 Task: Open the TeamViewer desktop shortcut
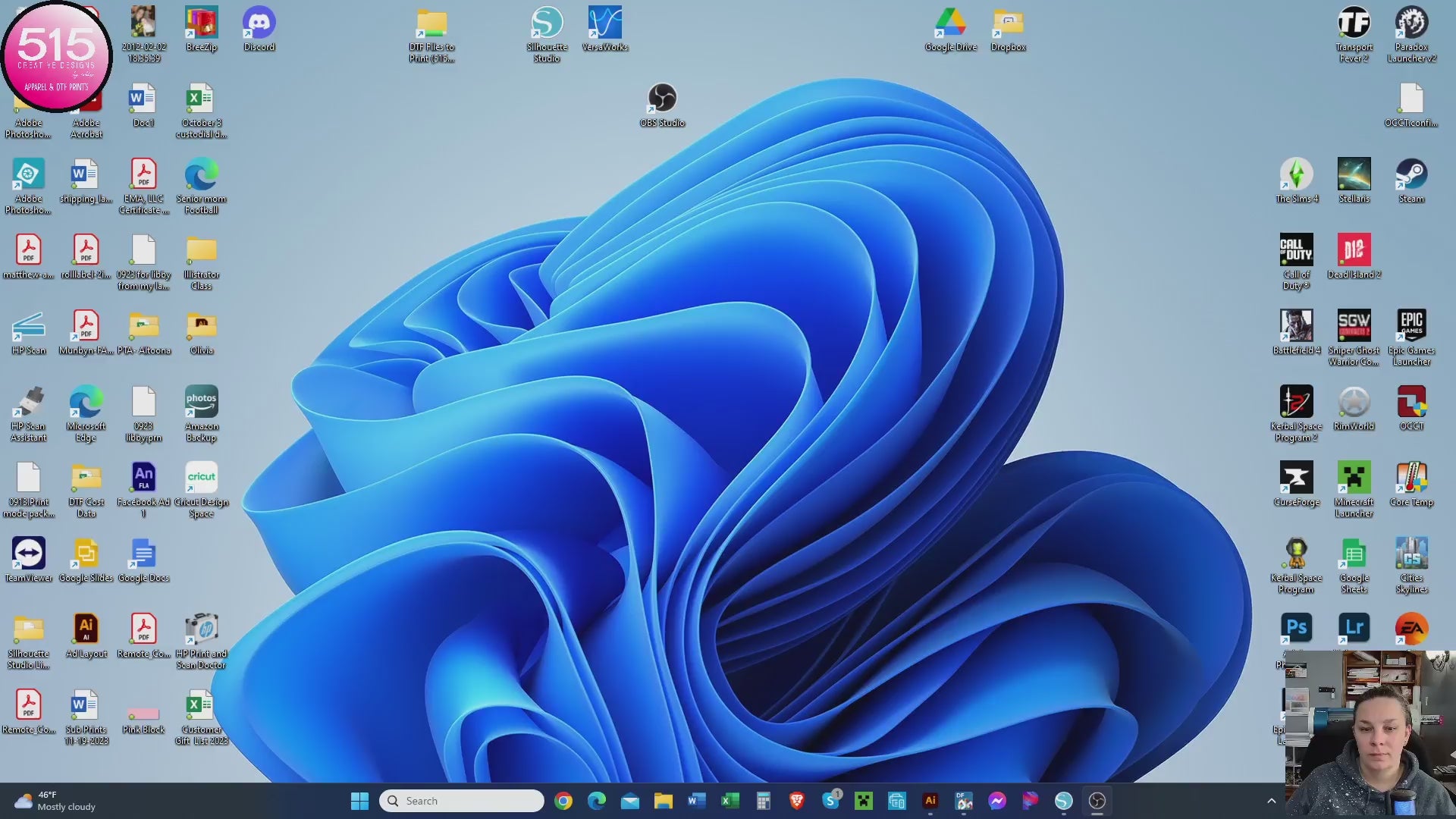coord(28,554)
